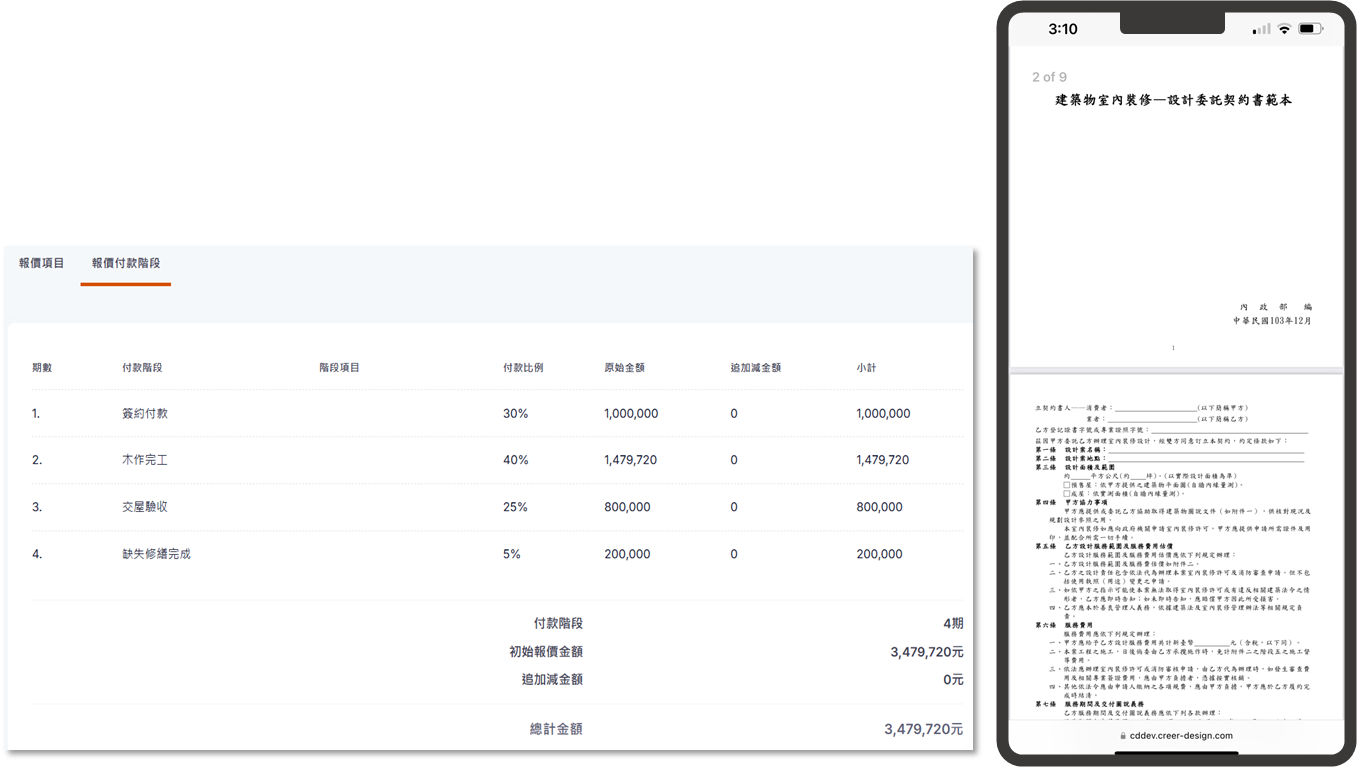Tap the phone home indicator bar
Screen dimensions: 1357x767
(1176, 752)
